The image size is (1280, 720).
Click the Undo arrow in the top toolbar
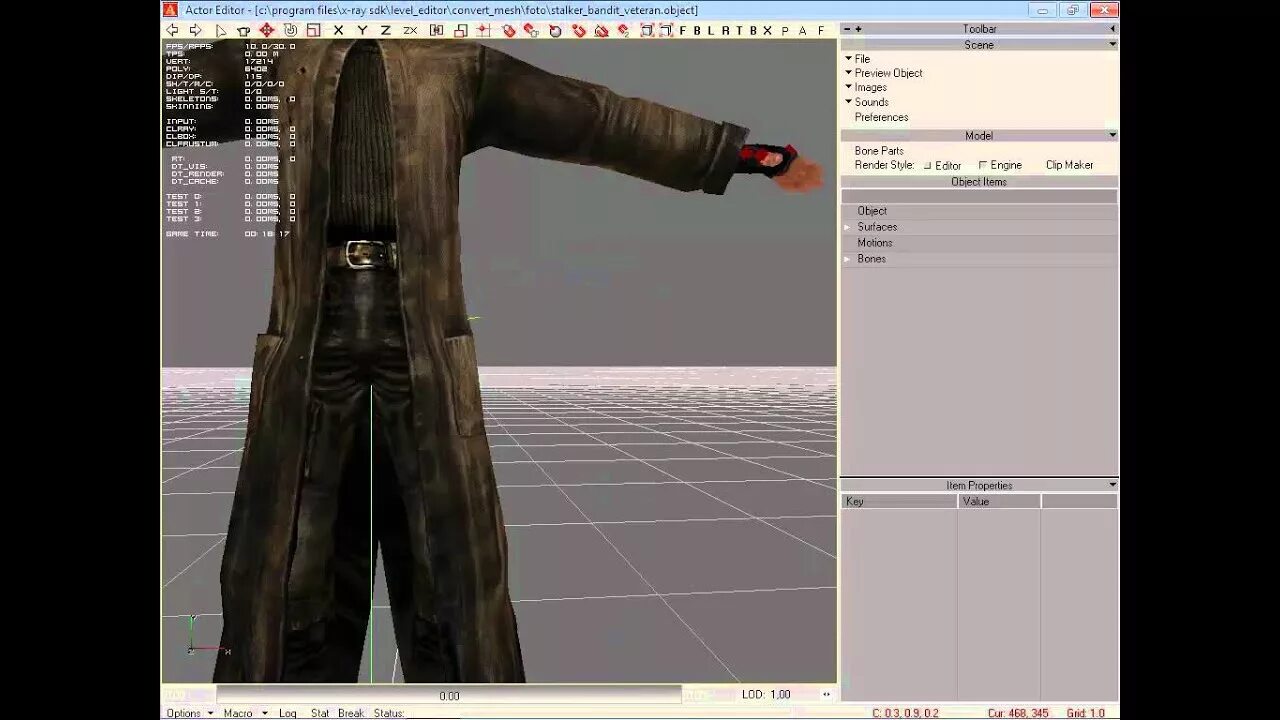(x=171, y=30)
